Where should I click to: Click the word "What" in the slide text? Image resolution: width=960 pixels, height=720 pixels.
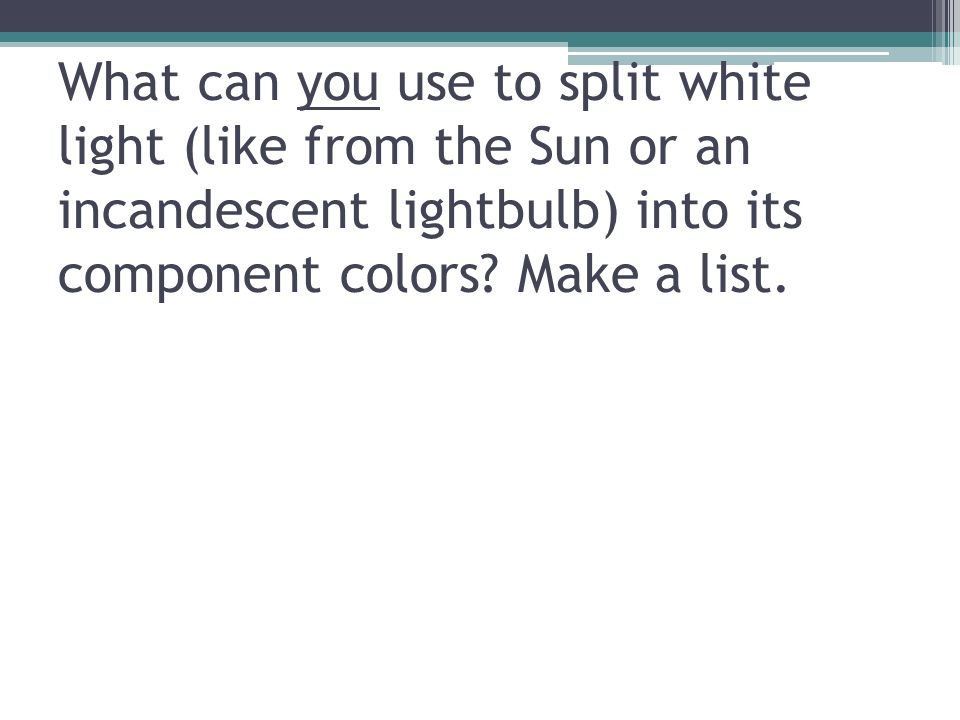click(x=119, y=82)
